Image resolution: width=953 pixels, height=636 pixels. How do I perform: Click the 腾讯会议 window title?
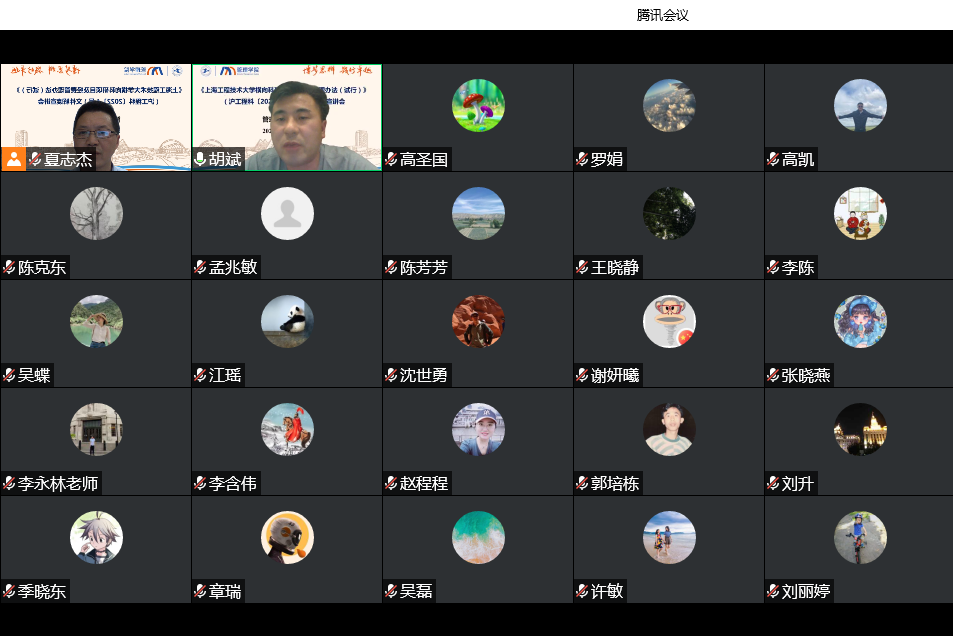point(662,15)
